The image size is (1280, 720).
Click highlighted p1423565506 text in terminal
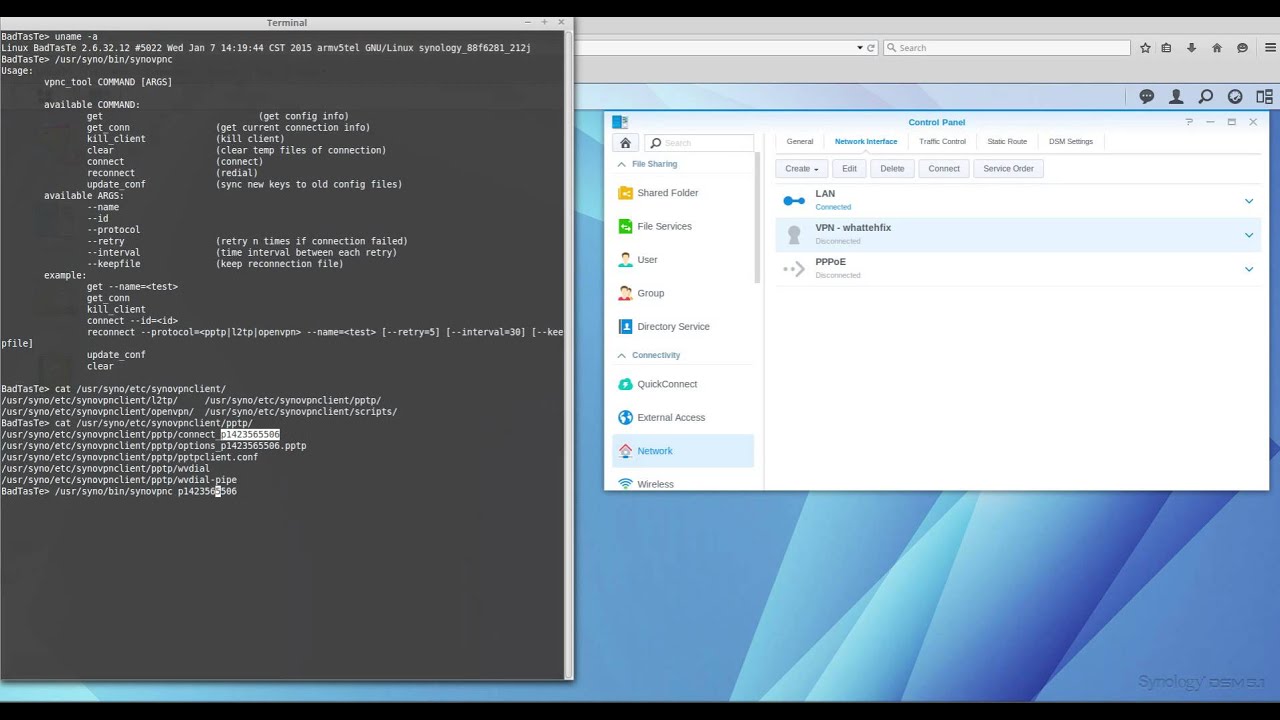(x=250, y=435)
